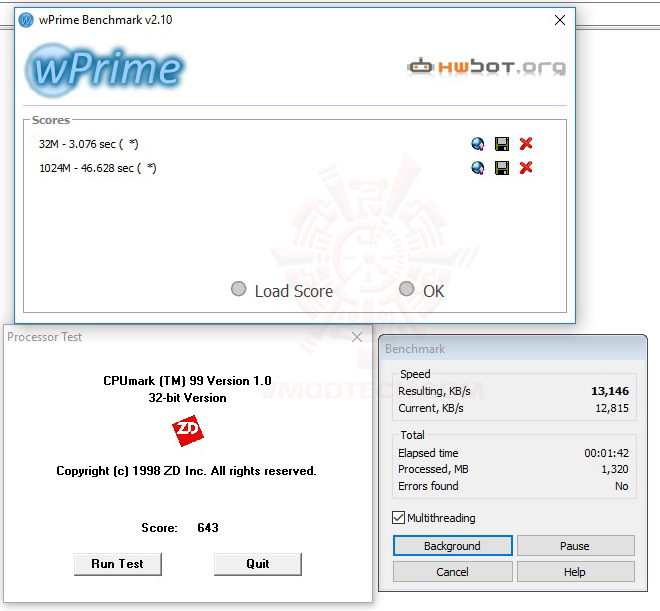The width and height of the screenshot is (660, 611).
Task: Click the Resulting KB/s value 13,146
Action: point(610,391)
